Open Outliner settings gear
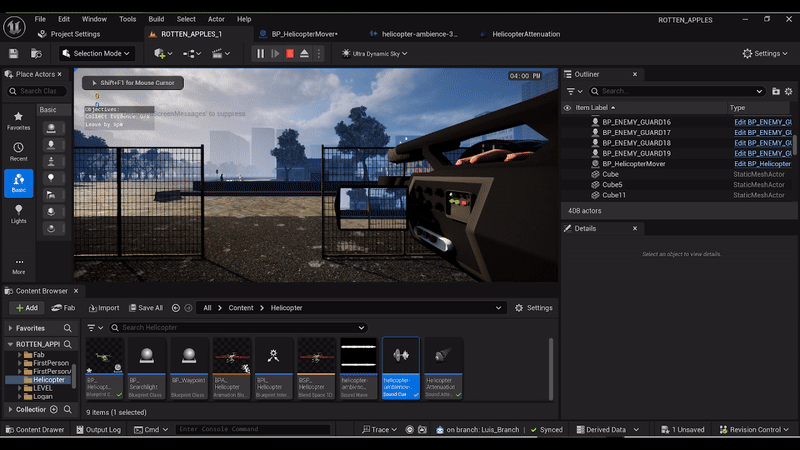This screenshot has height=450, width=800. pos(789,91)
